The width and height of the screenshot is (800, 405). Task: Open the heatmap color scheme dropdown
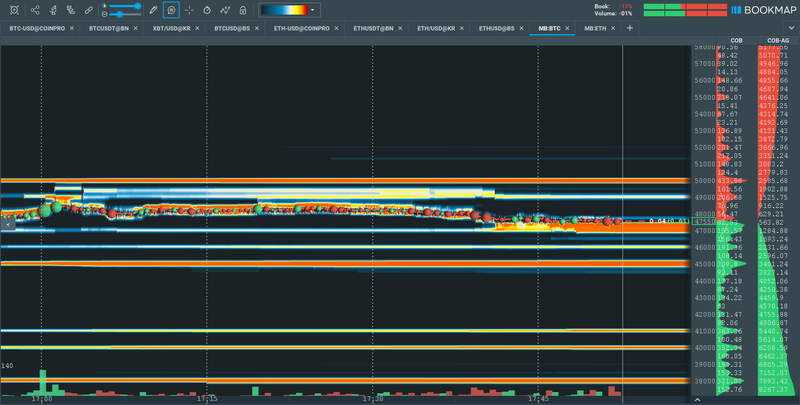[313, 10]
